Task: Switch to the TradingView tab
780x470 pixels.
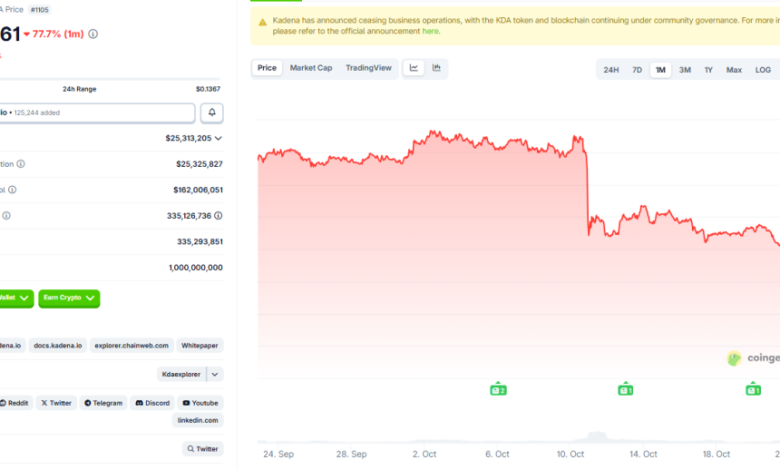Action: click(369, 68)
